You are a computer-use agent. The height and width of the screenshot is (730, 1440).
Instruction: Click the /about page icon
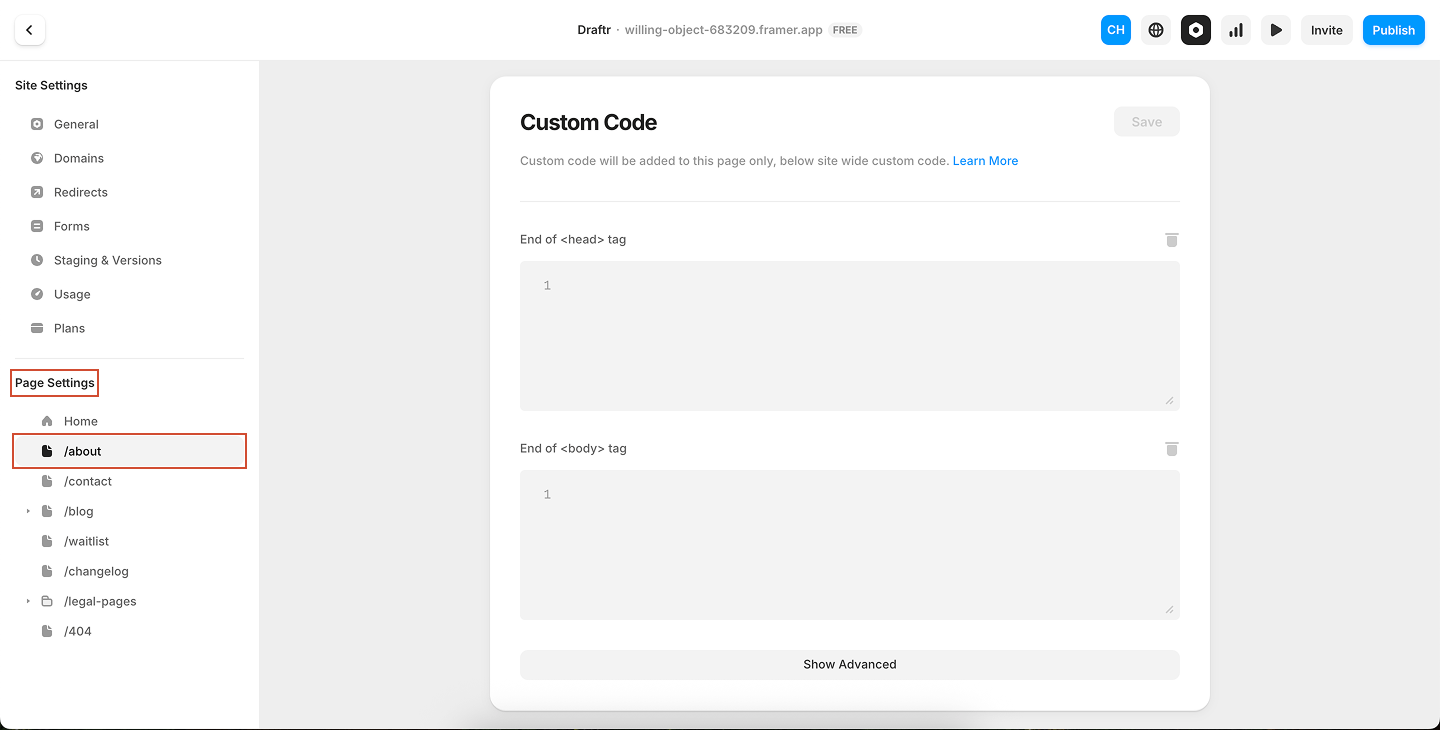click(x=47, y=451)
